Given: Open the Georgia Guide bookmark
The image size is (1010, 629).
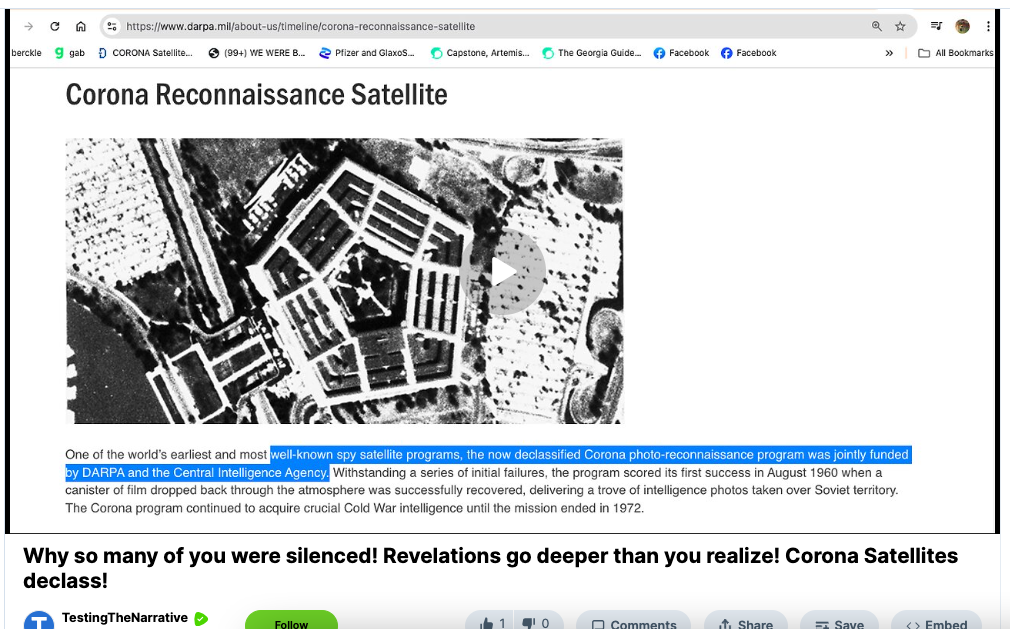Looking at the screenshot, I should tap(592, 53).
